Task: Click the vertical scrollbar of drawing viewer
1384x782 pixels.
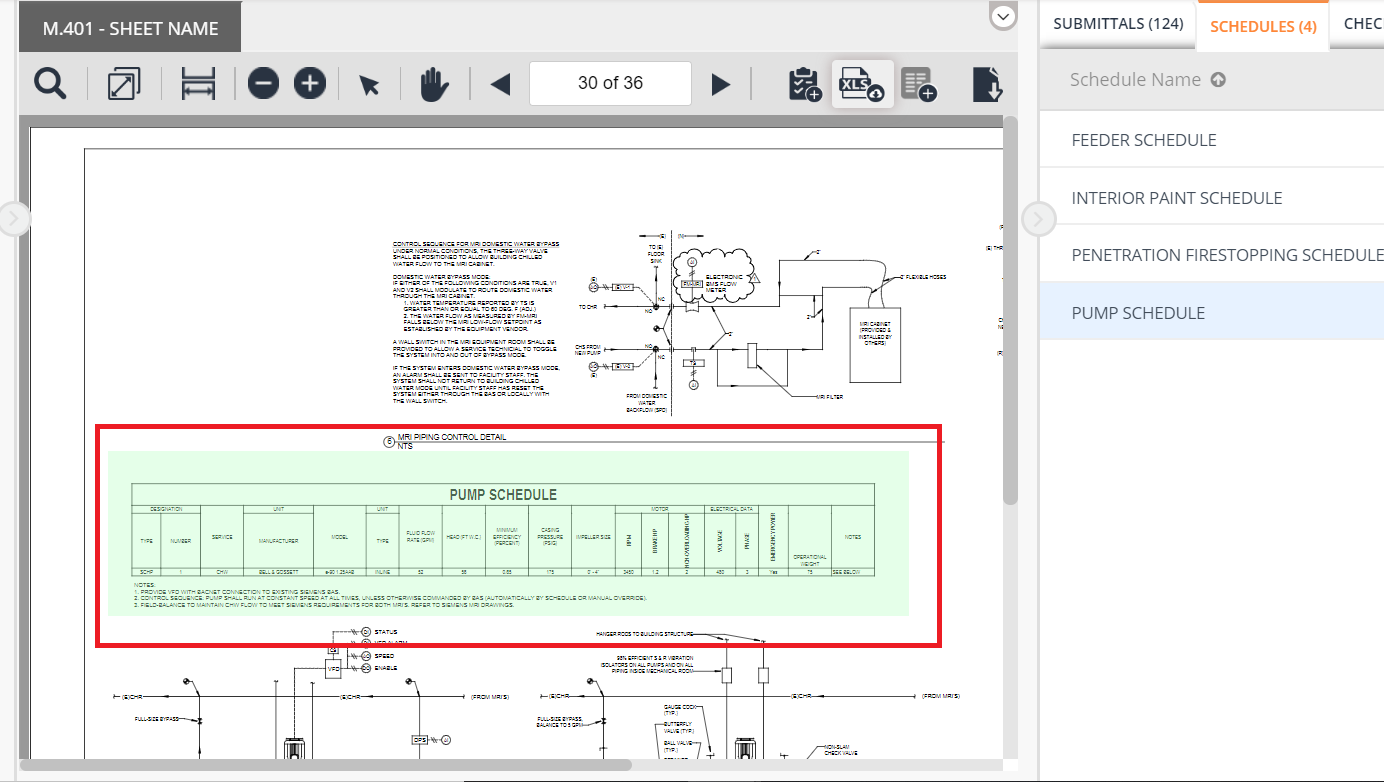Action: (x=1010, y=310)
